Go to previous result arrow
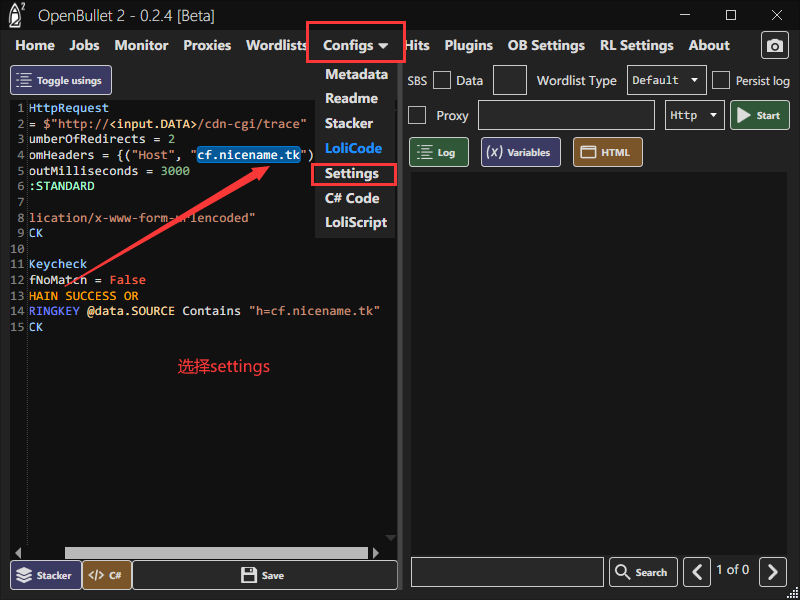 click(x=697, y=572)
